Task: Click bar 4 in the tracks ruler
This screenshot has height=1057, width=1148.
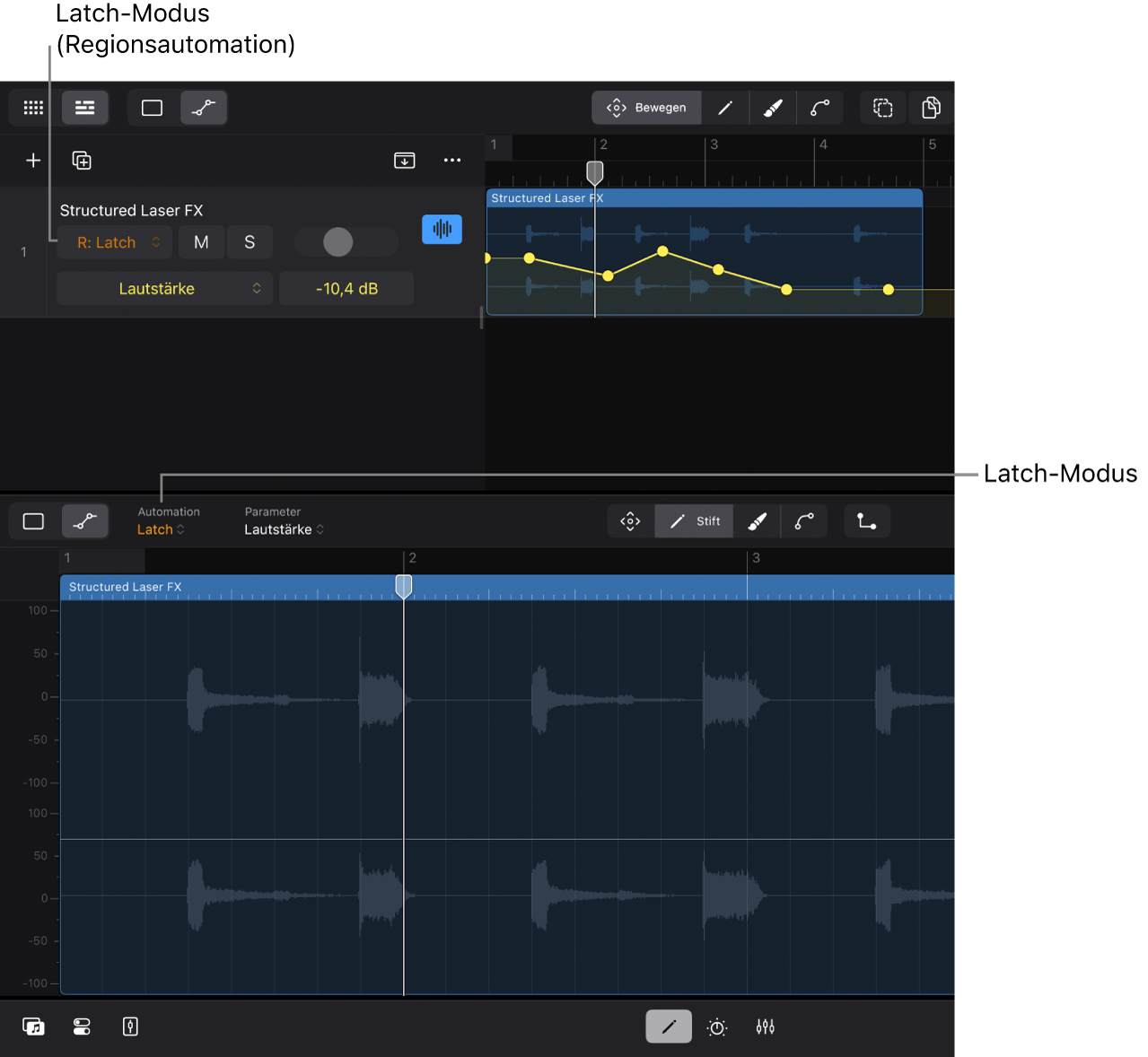Action: (x=823, y=144)
